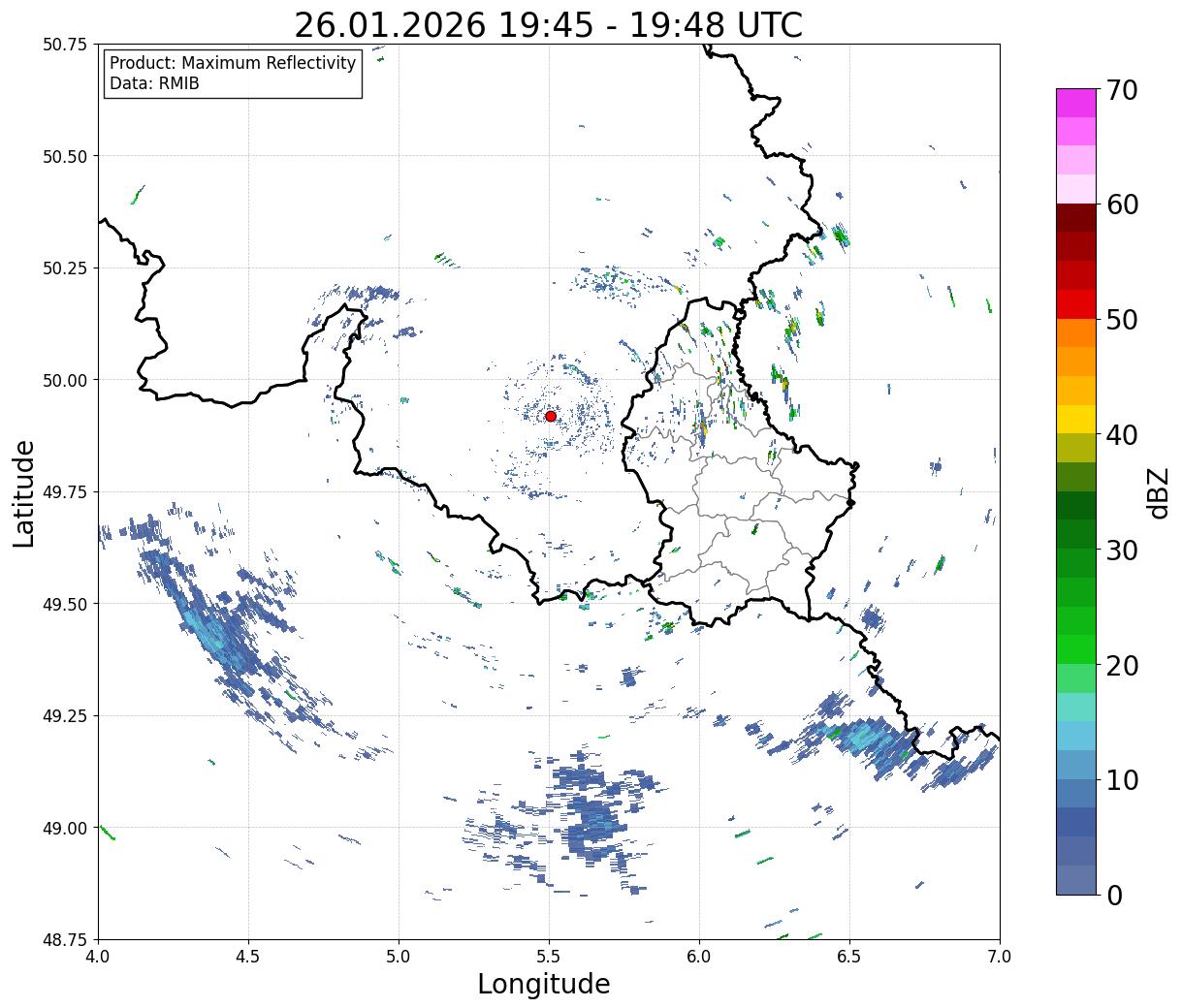1182x1008 pixels.
Task: Click the dBZ colorbar label
Action: coord(1157,492)
